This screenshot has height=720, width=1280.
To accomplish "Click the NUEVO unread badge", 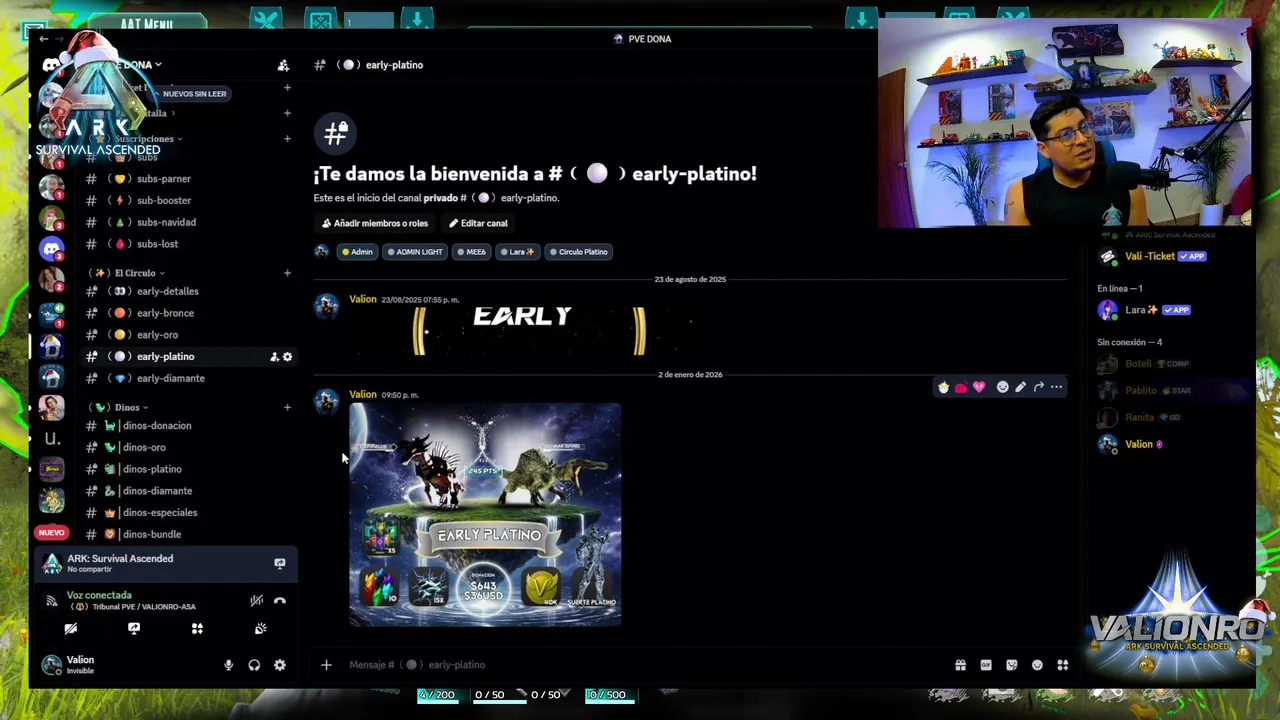I will pos(51,533).
